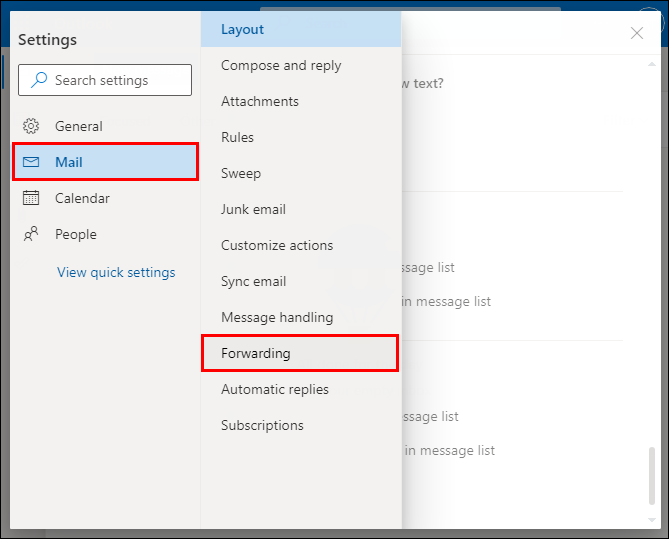Click the General gear icon
The height and width of the screenshot is (539, 669).
(32, 126)
